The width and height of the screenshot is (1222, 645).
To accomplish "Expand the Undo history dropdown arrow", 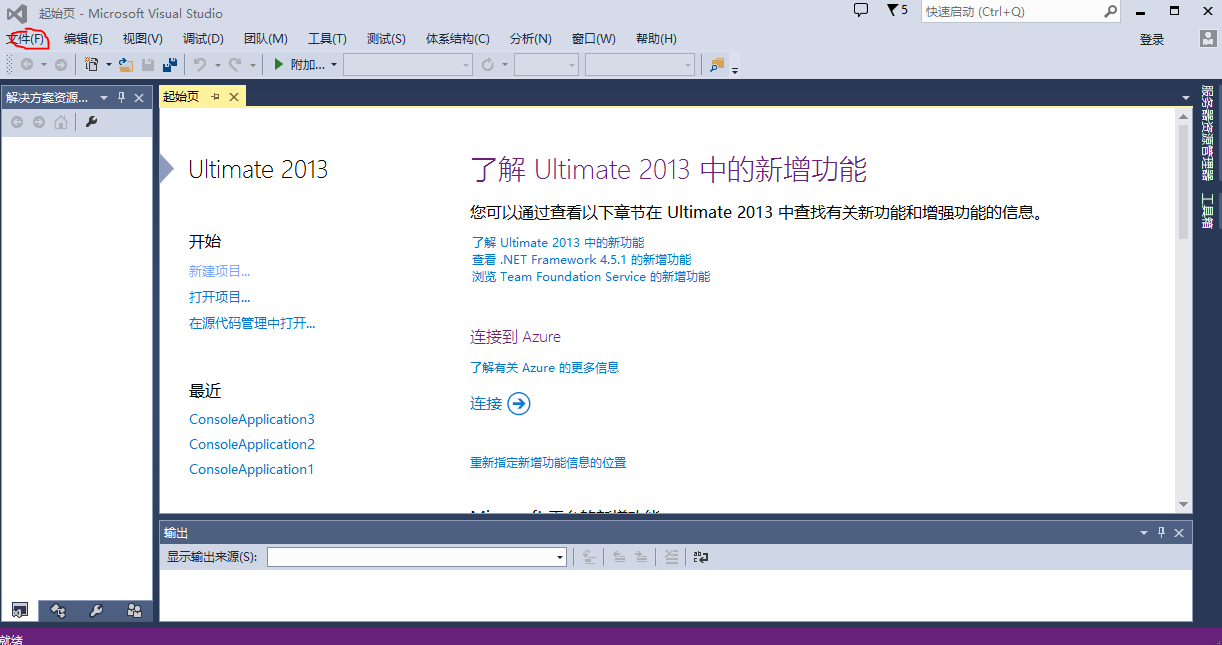I will pos(217,65).
